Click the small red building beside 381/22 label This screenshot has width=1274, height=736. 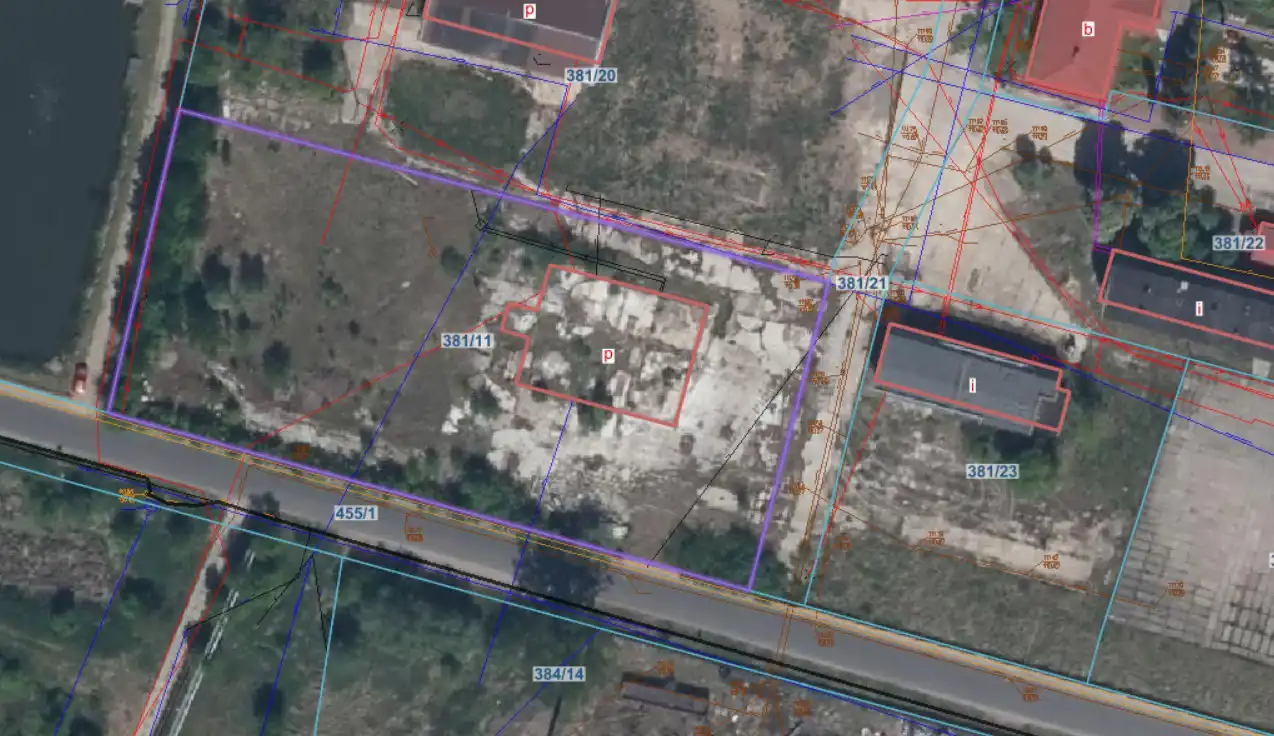click(1262, 238)
